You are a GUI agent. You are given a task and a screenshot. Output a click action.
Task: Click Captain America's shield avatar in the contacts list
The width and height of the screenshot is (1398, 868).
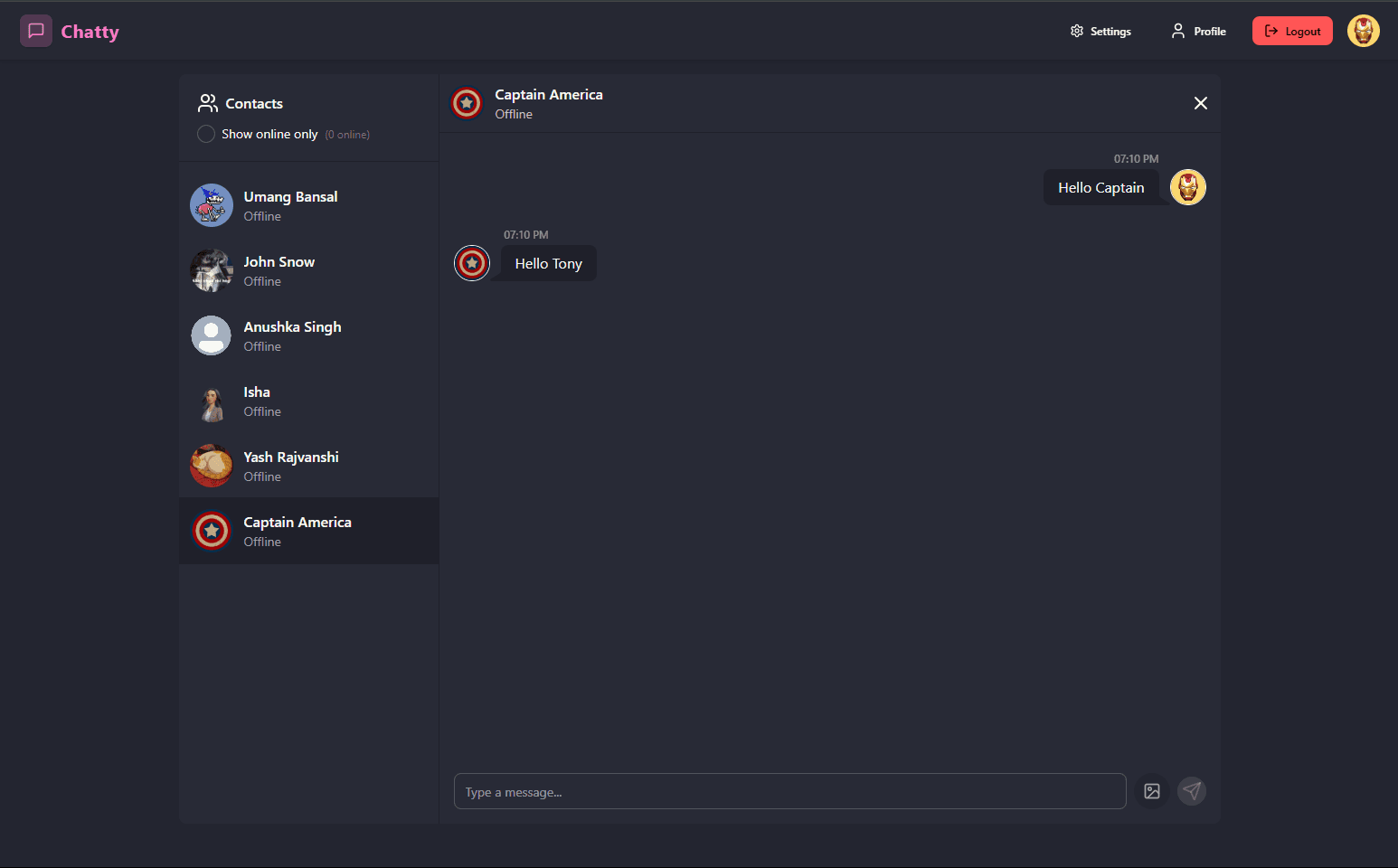point(212,531)
